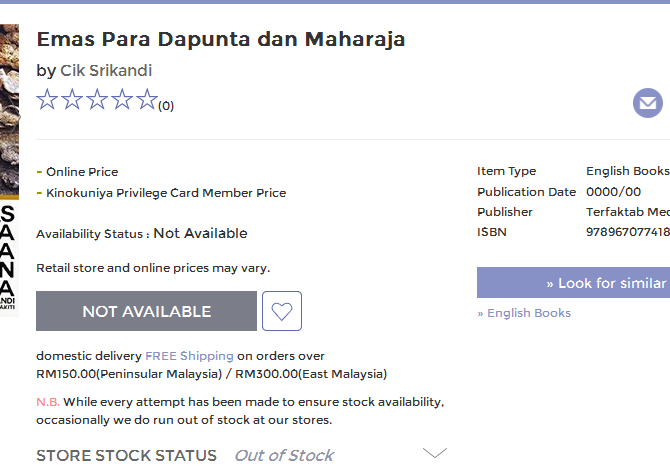Image resolution: width=670 pixels, height=470 pixels.
Task: Click the second rating star
Action: pyautogui.click(x=72, y=99)
